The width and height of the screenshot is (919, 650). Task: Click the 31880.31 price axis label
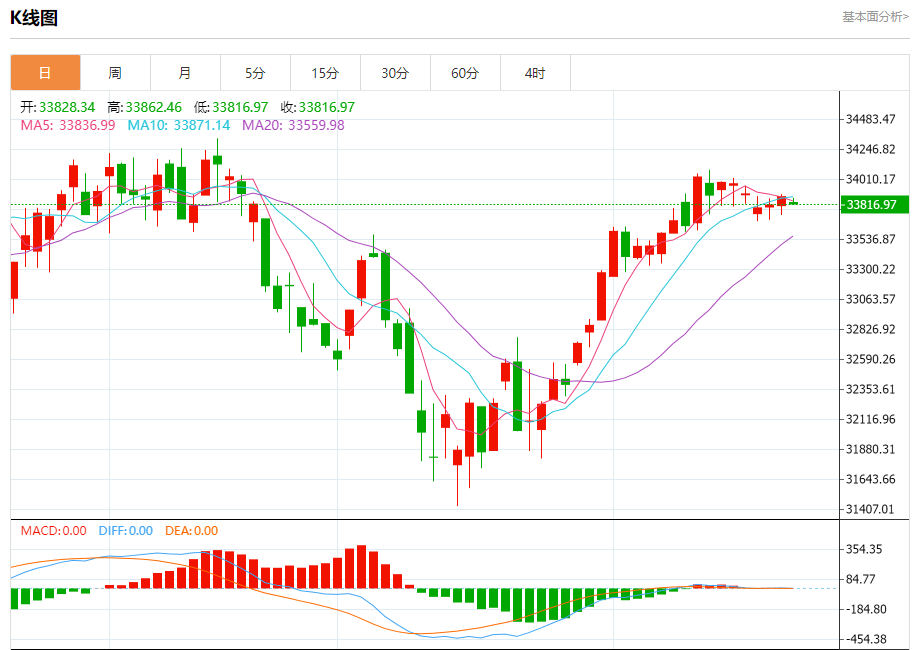pos(870,449)
